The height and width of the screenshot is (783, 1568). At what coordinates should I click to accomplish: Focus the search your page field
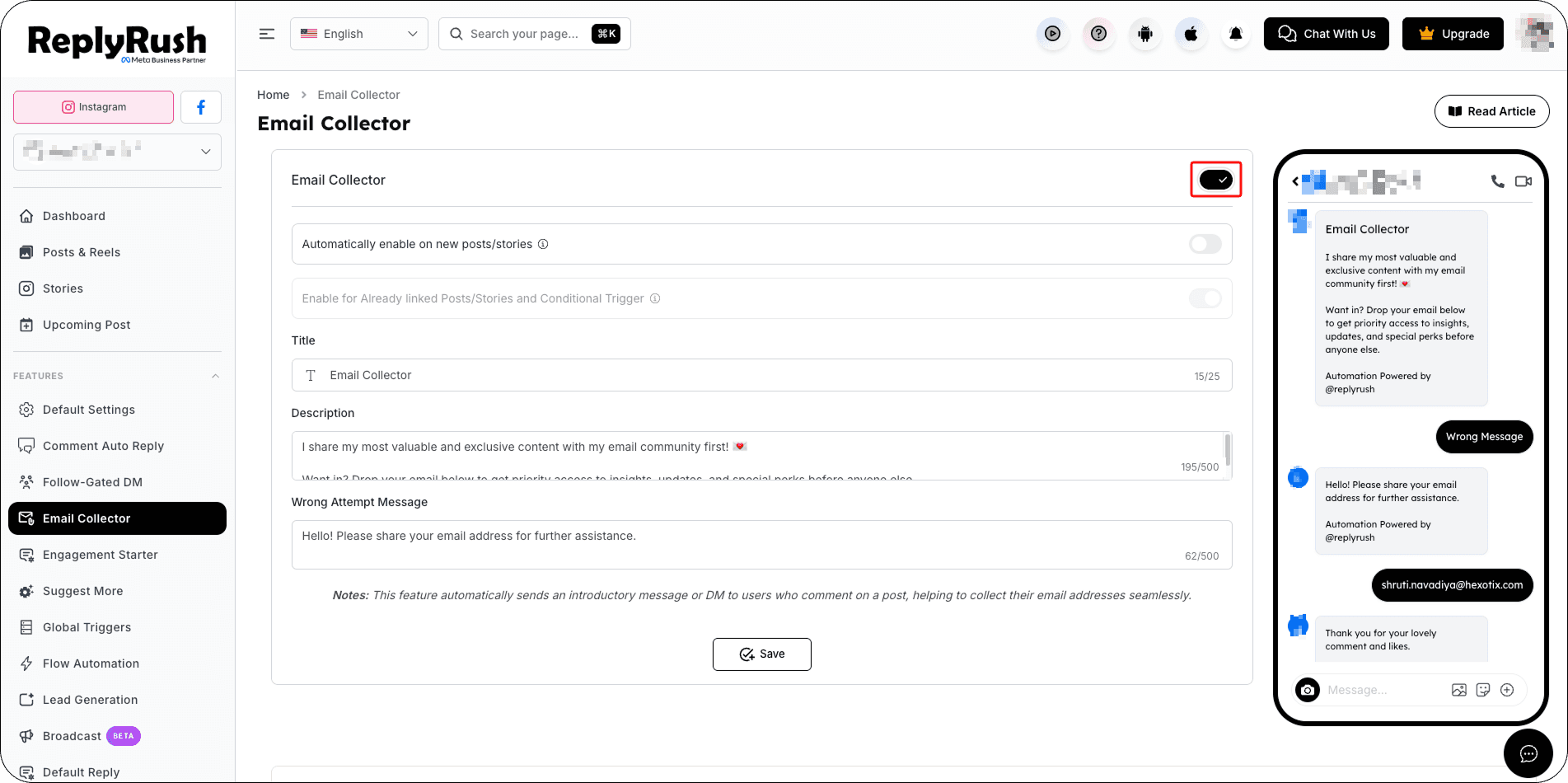[x=535, y=34]
